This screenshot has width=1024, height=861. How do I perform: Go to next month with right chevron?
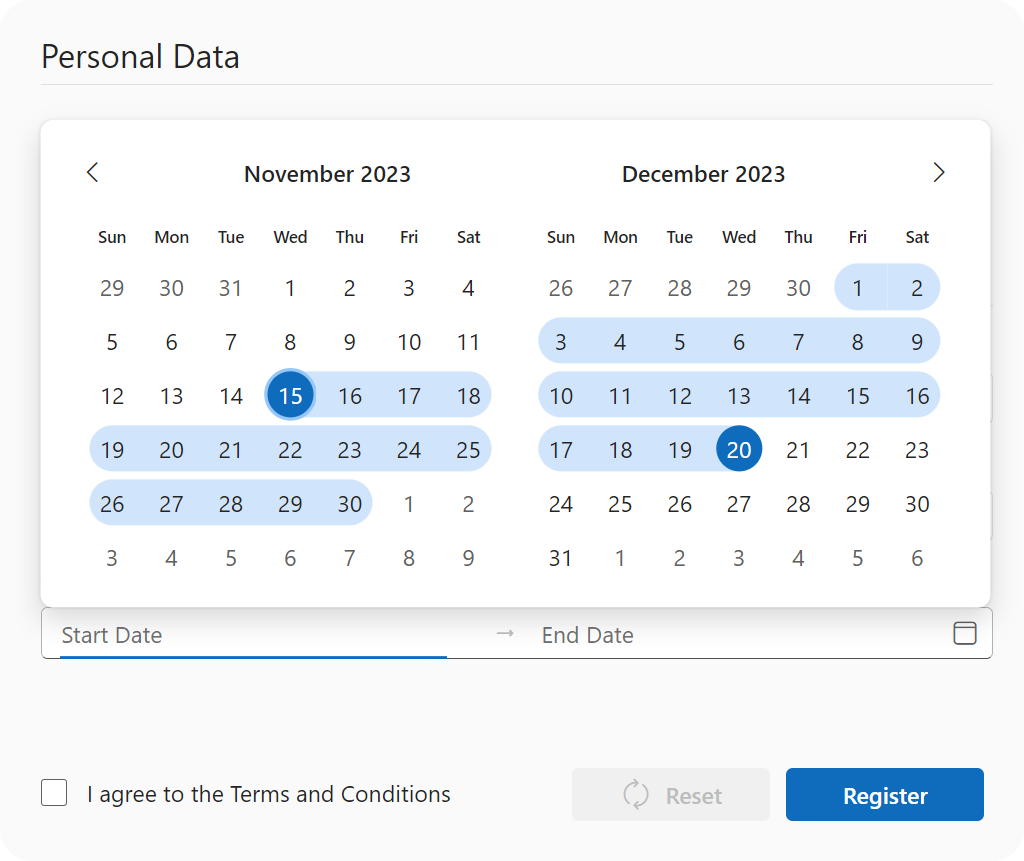pos(938,172)
